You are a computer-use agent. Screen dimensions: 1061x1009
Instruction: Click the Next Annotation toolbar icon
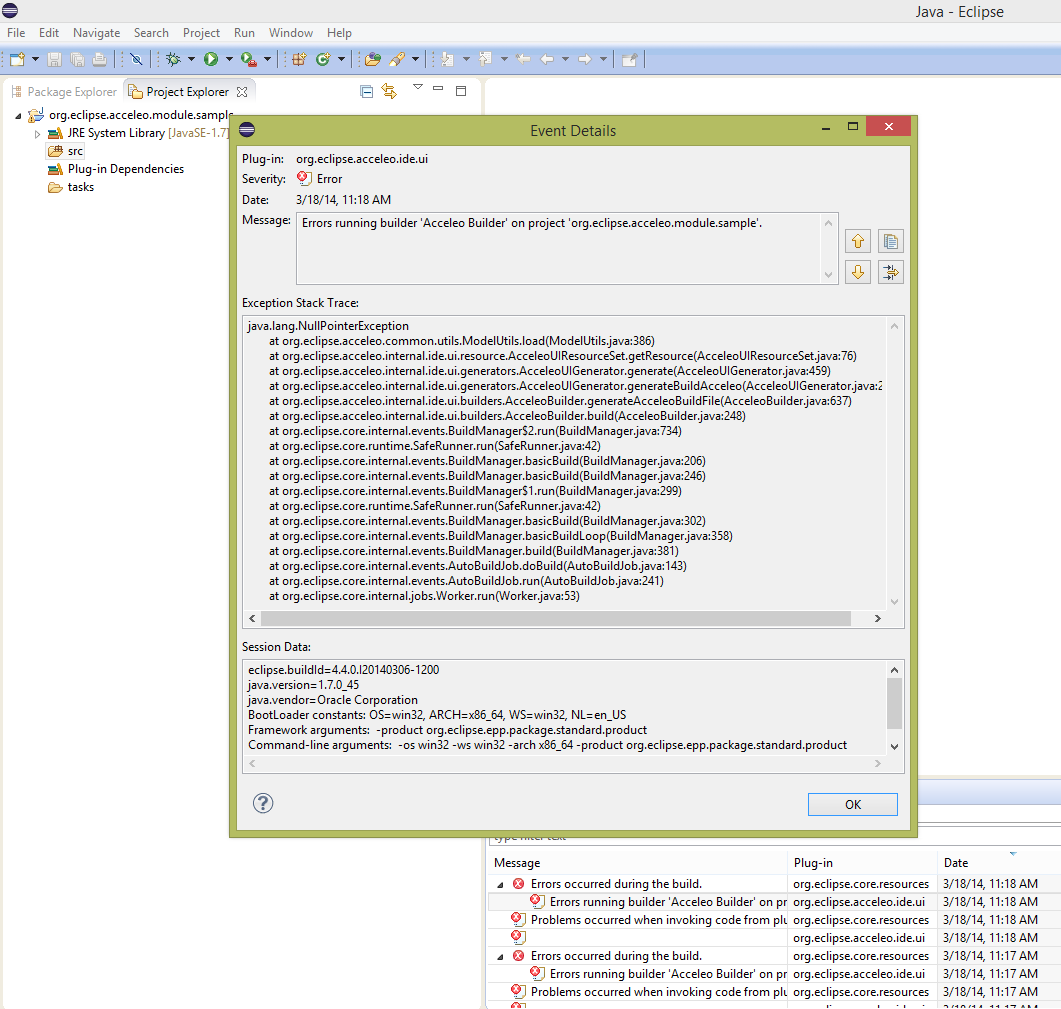(x=447, y=60)
